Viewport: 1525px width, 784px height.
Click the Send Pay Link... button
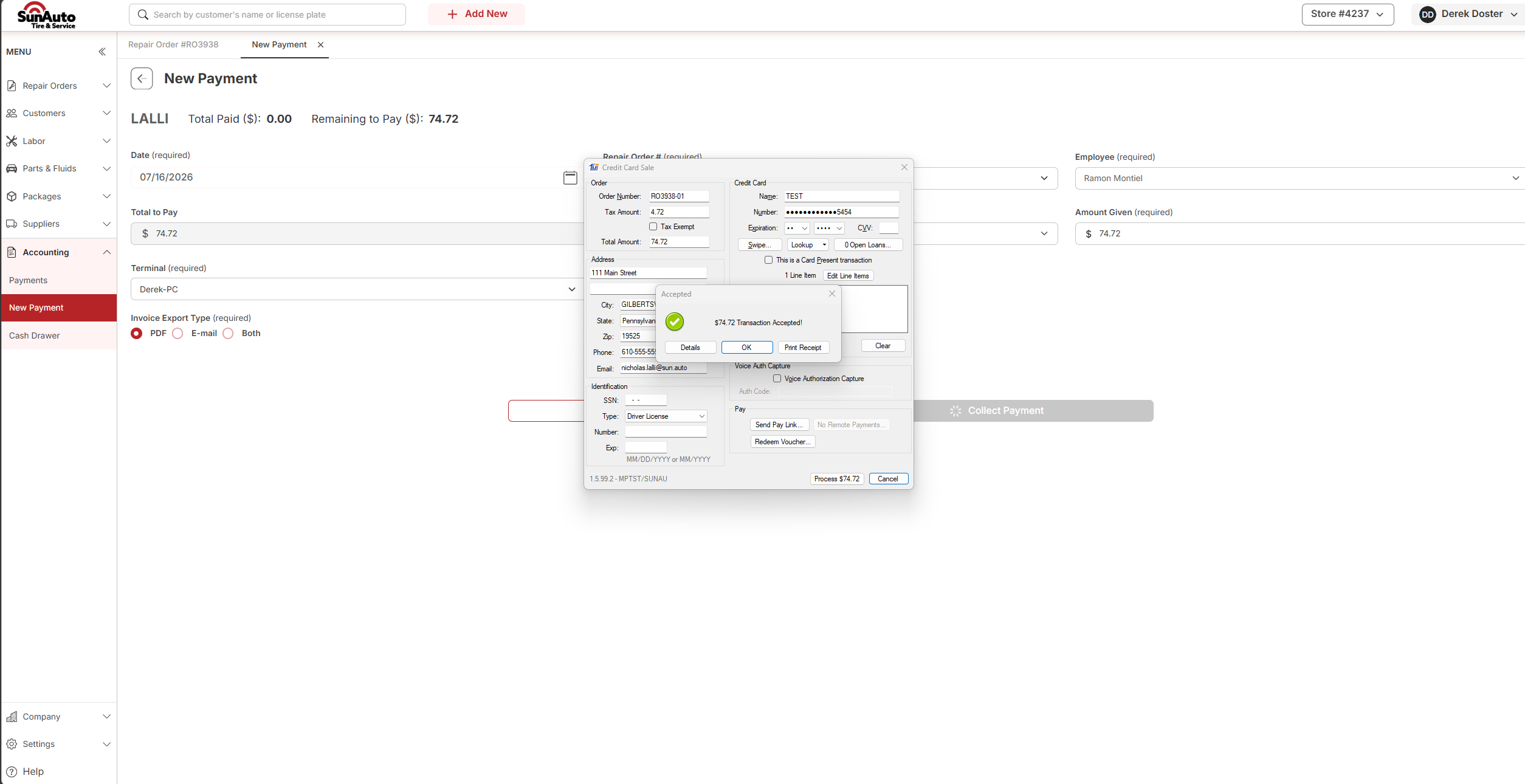pyautogui.click(x=779, y=425)
